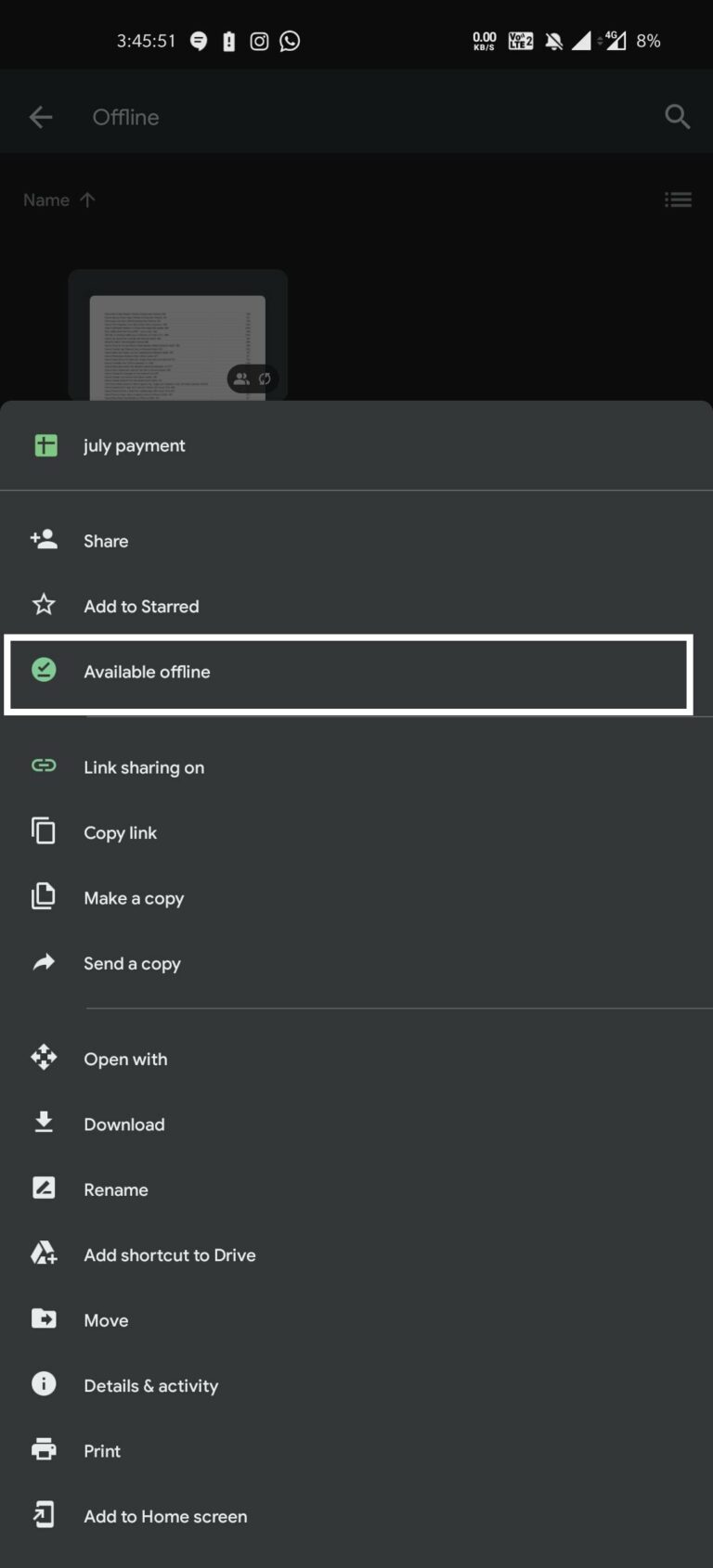Select the Print icon
This screenshot has width=713, height=1568.
(x=44, y=1450)
